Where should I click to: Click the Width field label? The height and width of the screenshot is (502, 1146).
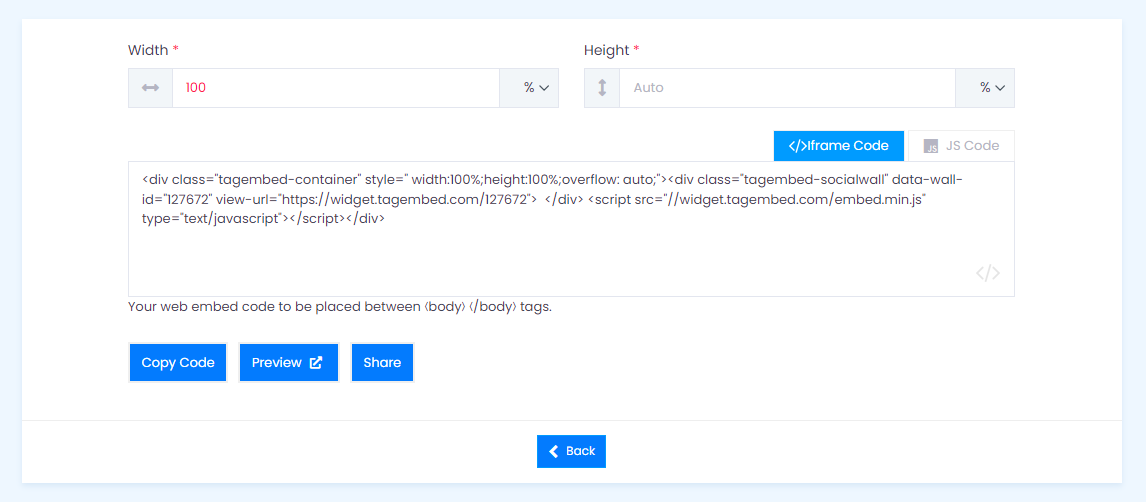tap(153, 50)
